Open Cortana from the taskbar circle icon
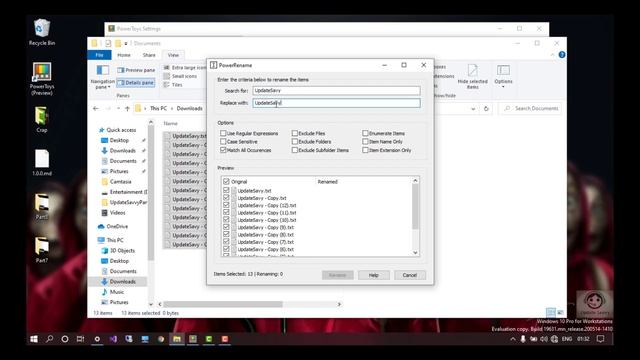Viewport: 640px width, 360px height. pos(65,339)
